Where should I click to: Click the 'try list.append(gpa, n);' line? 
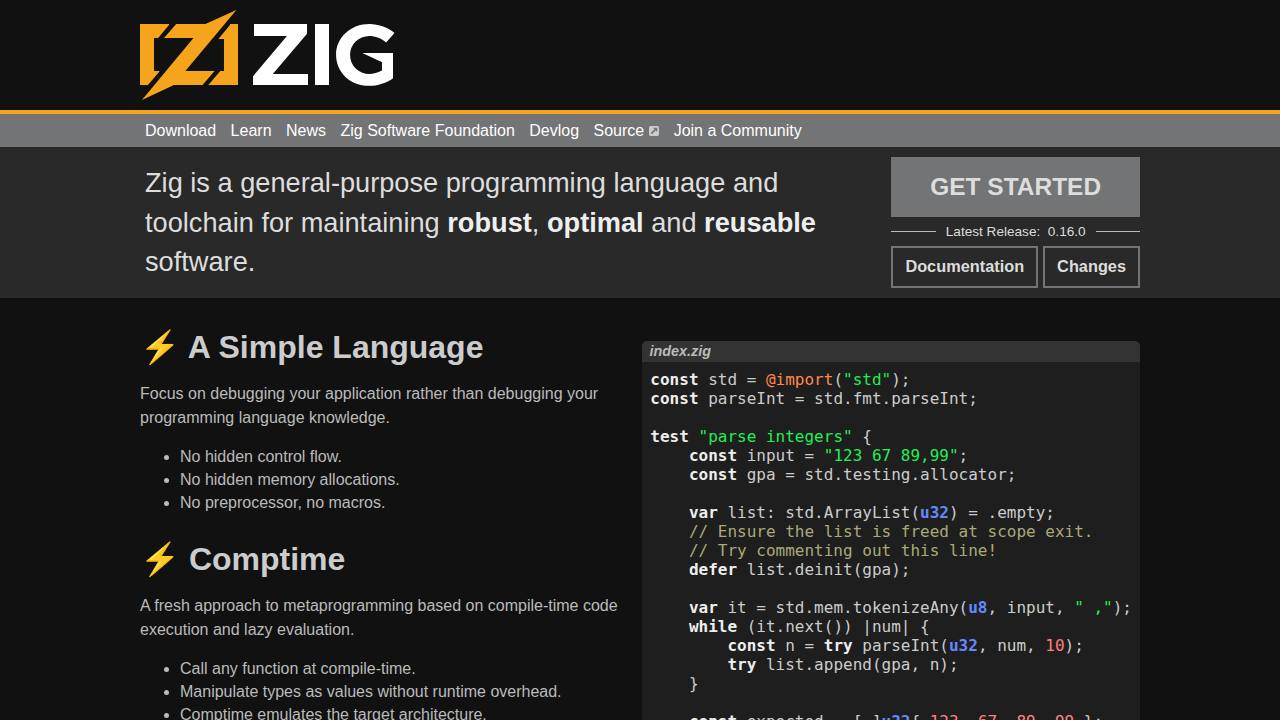[842, 665]
